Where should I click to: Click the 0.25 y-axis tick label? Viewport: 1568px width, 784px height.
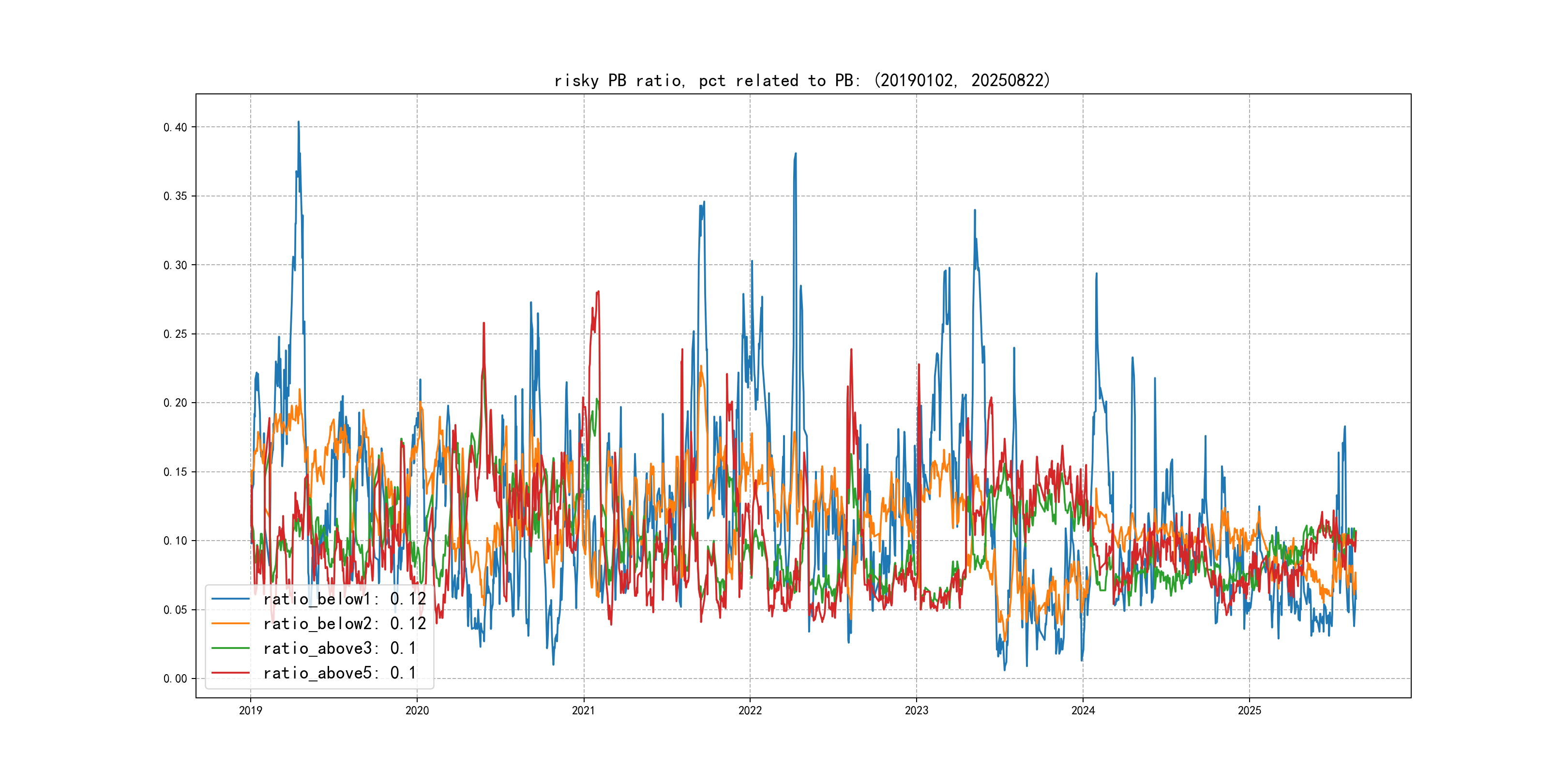pos(175,334)
